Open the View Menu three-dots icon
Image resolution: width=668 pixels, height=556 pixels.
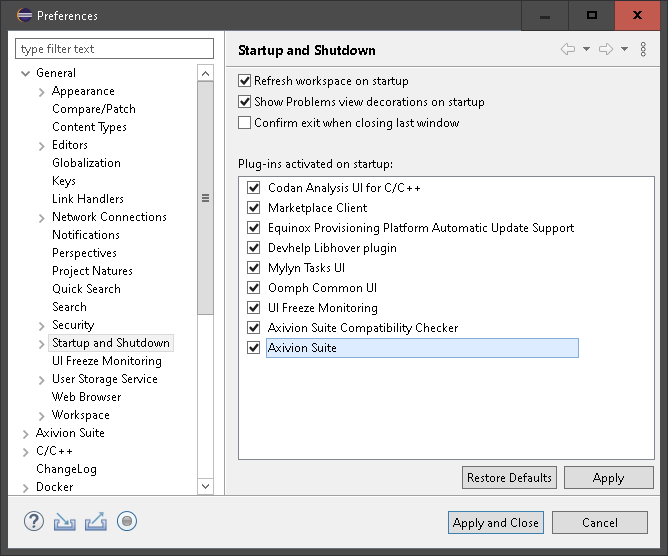coord(643,49)
